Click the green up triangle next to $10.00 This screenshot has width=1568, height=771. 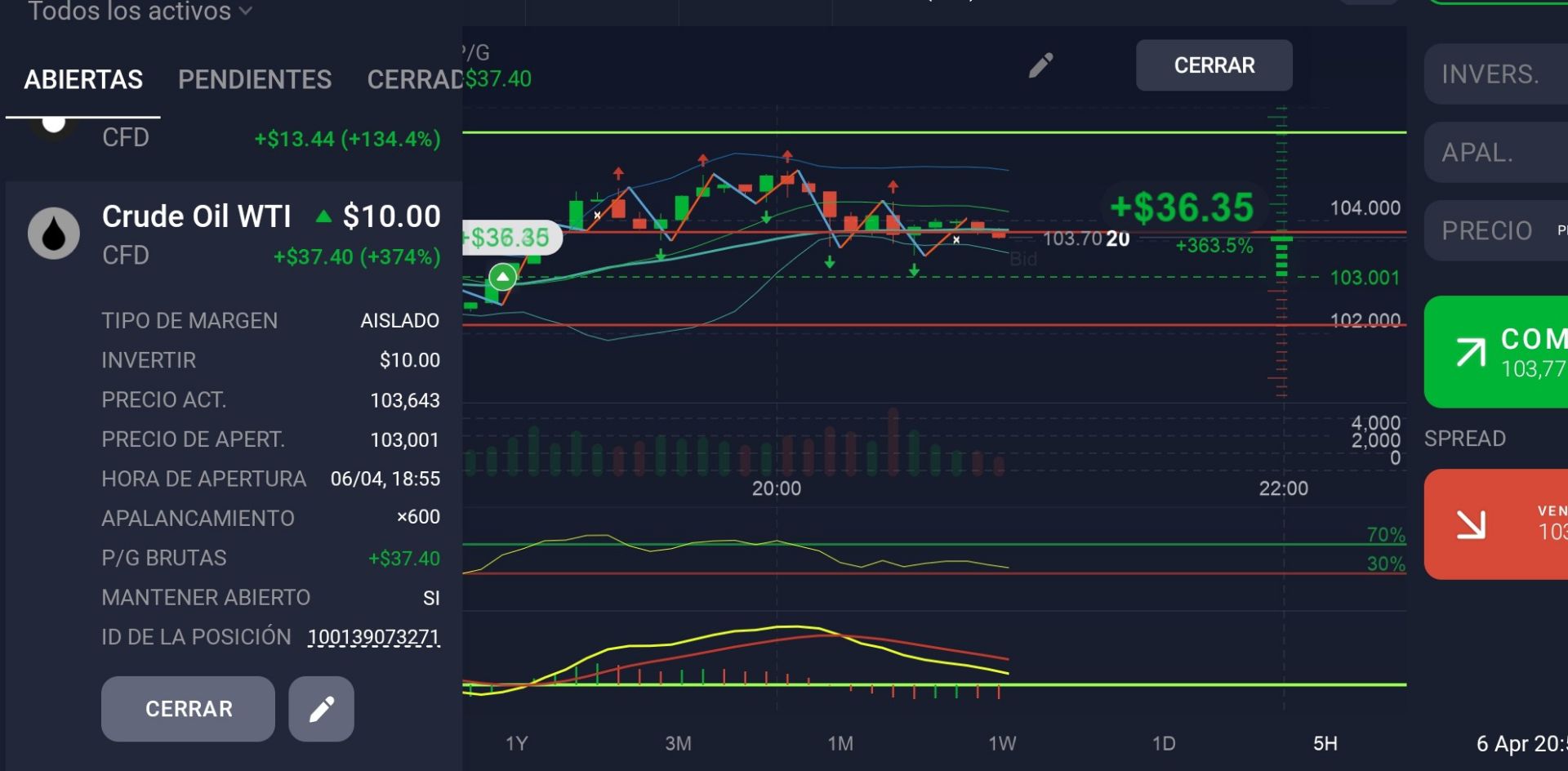tap(323, 216)
